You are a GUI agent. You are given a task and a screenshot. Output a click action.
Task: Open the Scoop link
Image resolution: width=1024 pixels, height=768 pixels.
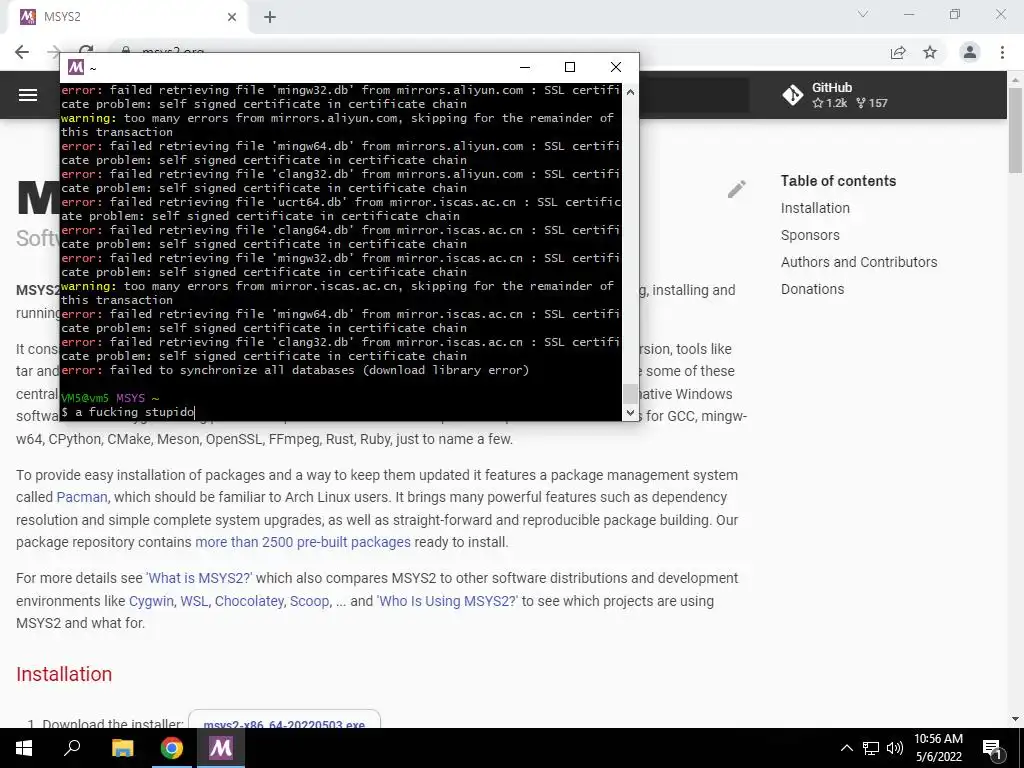click(x=310, y=601)
